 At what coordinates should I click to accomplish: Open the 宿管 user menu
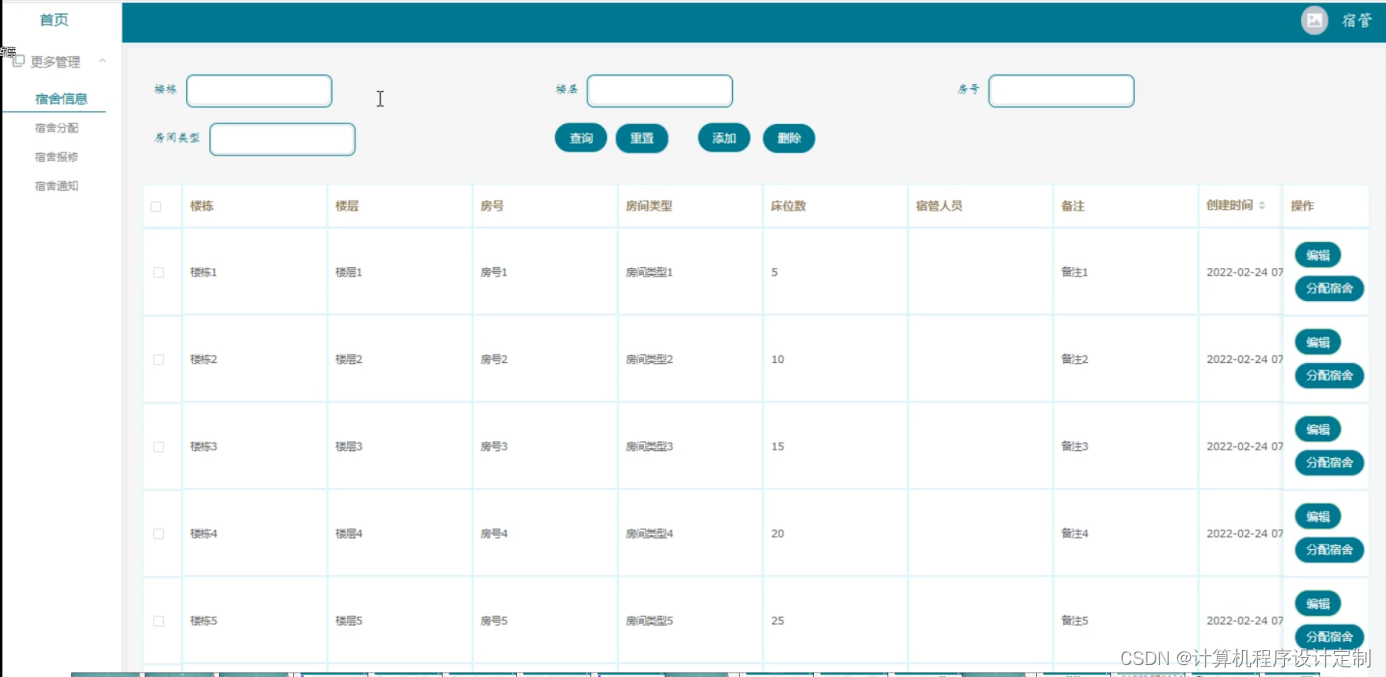[x=1356, y=21]
